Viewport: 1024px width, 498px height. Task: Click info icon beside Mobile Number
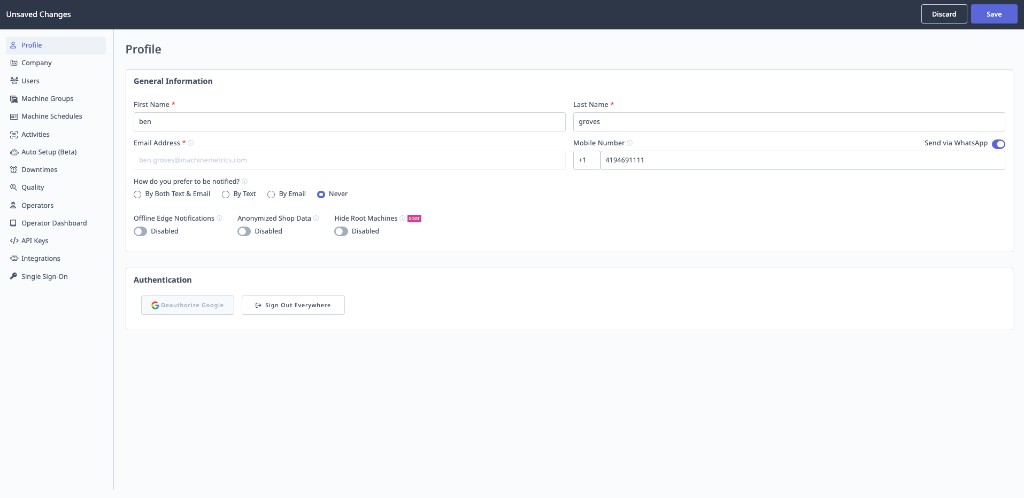pos(630,143)
